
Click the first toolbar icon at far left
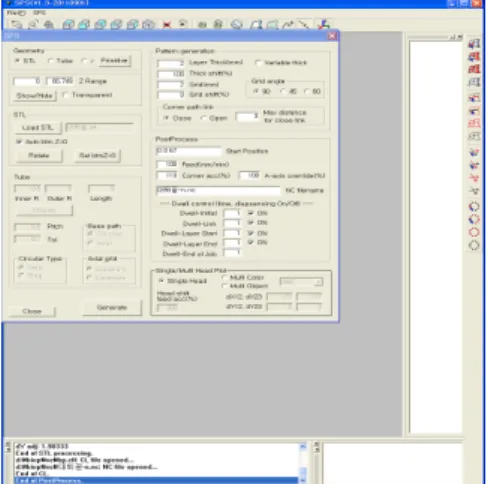tap(16, 24)
